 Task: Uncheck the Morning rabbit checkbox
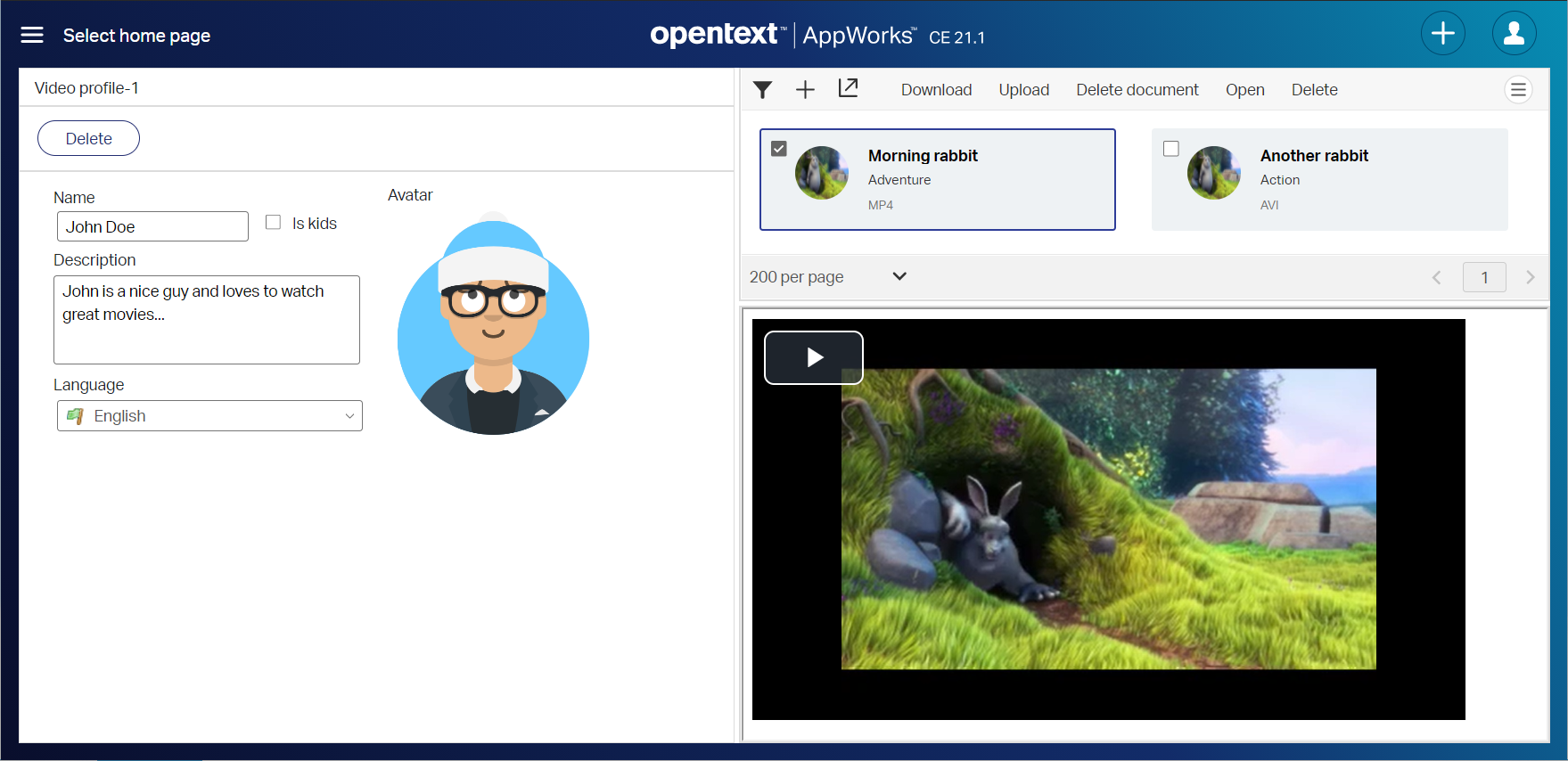coord(779,149)
